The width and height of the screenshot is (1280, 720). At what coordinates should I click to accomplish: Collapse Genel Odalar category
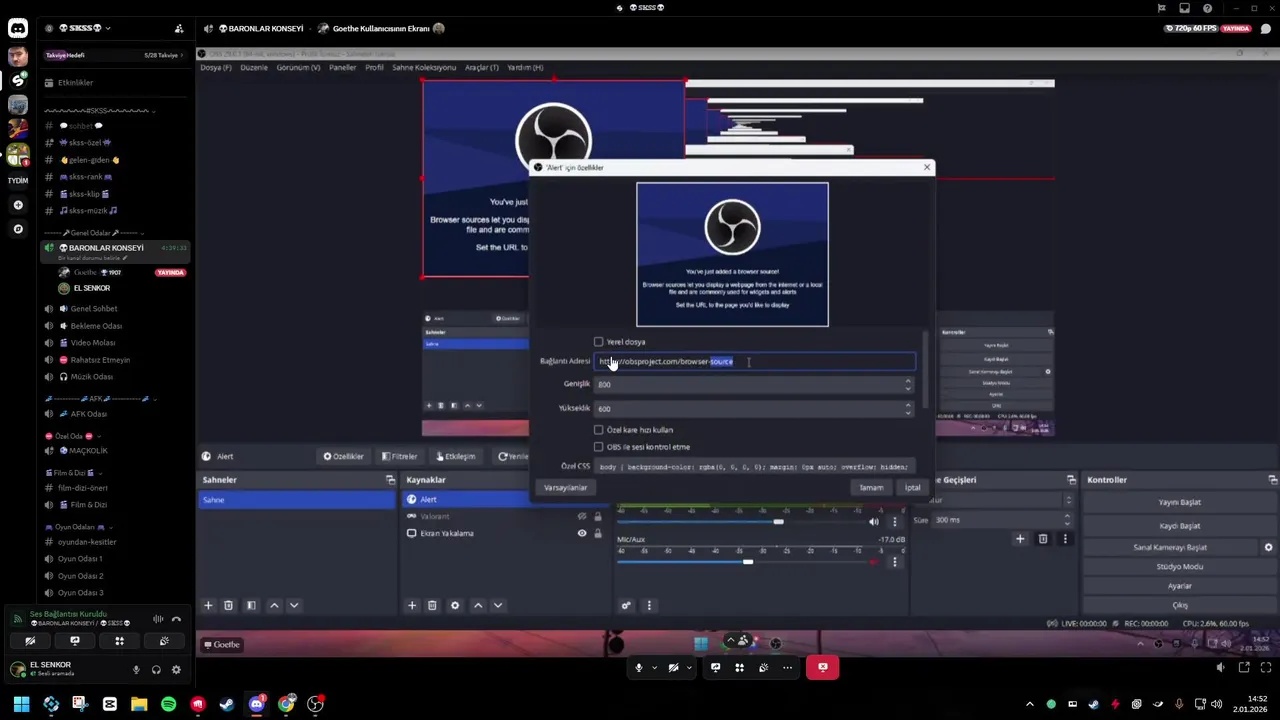click(x=92, y=232)
